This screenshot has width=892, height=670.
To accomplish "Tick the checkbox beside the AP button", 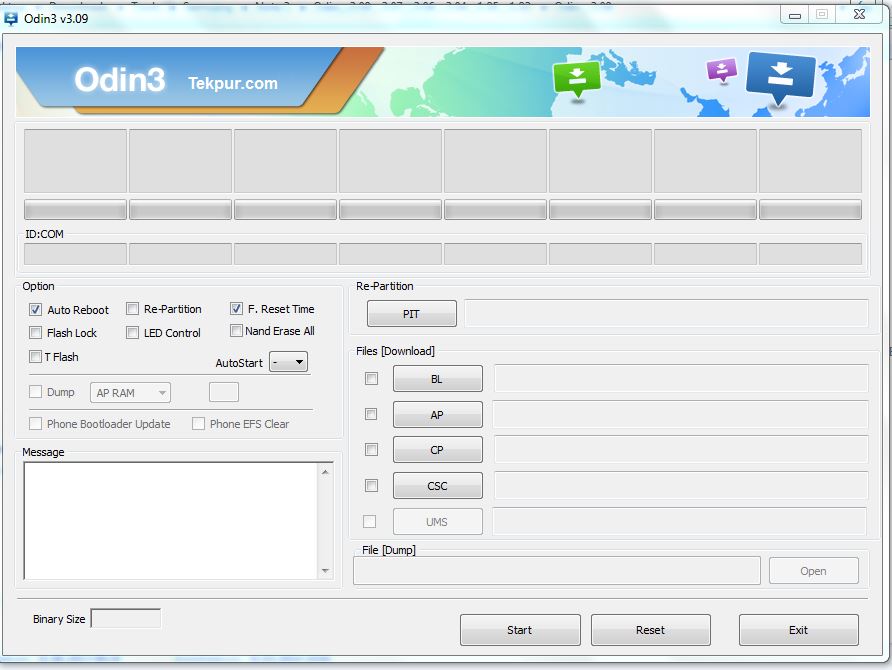I will tap(371, 414).
